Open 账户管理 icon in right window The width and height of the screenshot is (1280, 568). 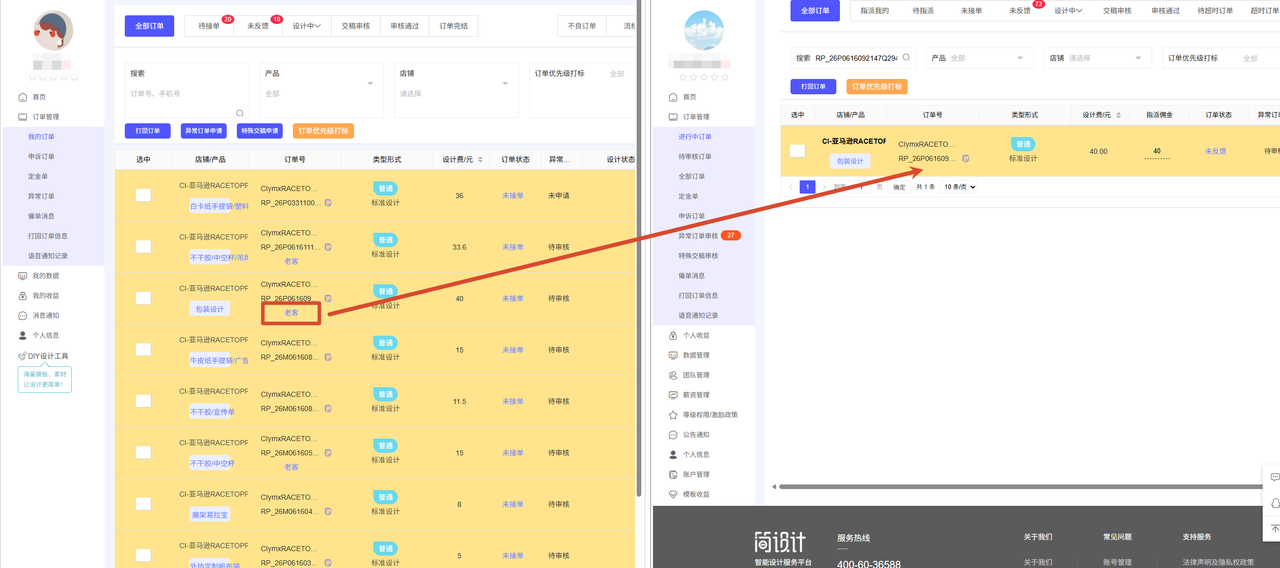tap(673, 474)
